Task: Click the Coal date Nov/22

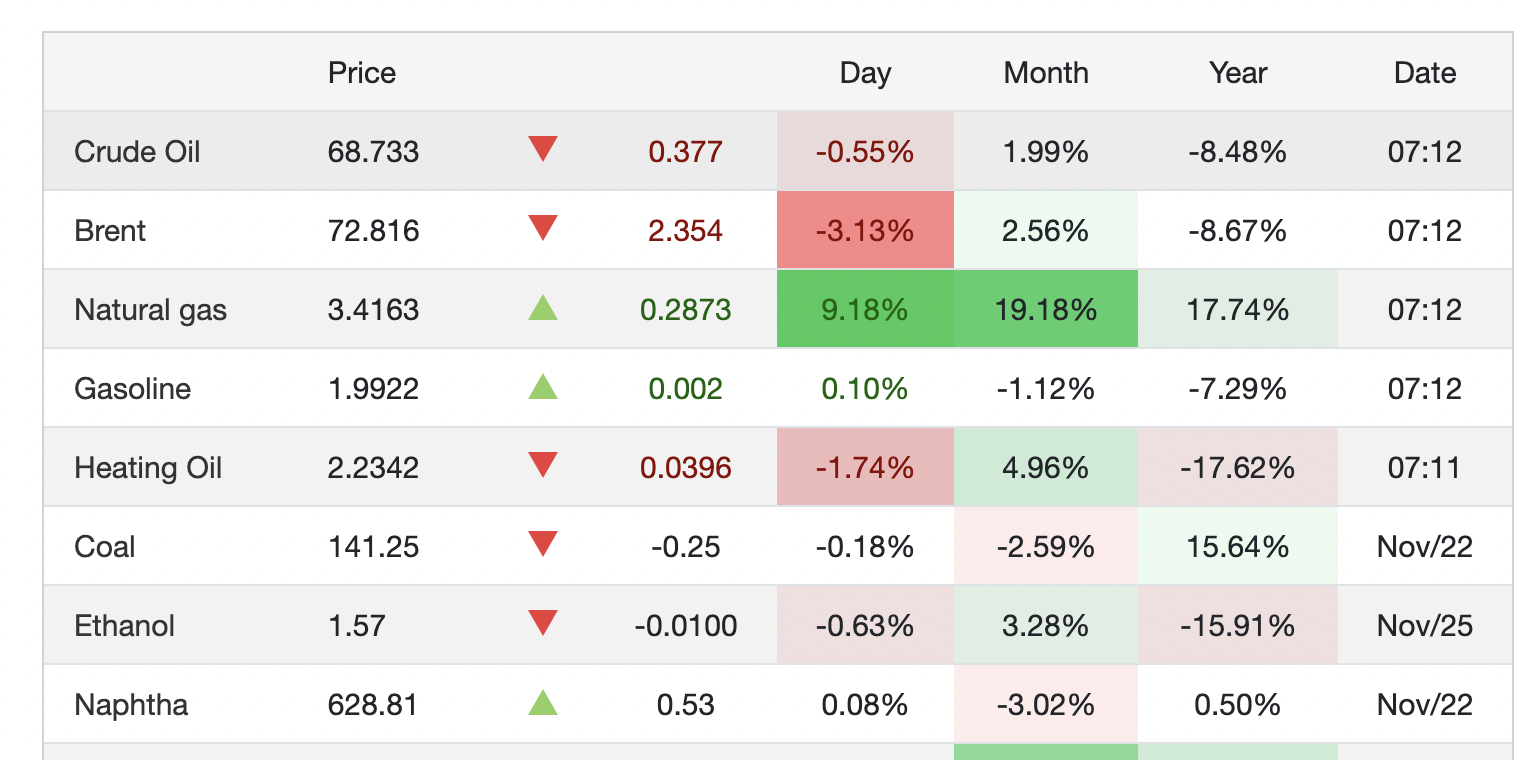Action: coord(1425,547)
